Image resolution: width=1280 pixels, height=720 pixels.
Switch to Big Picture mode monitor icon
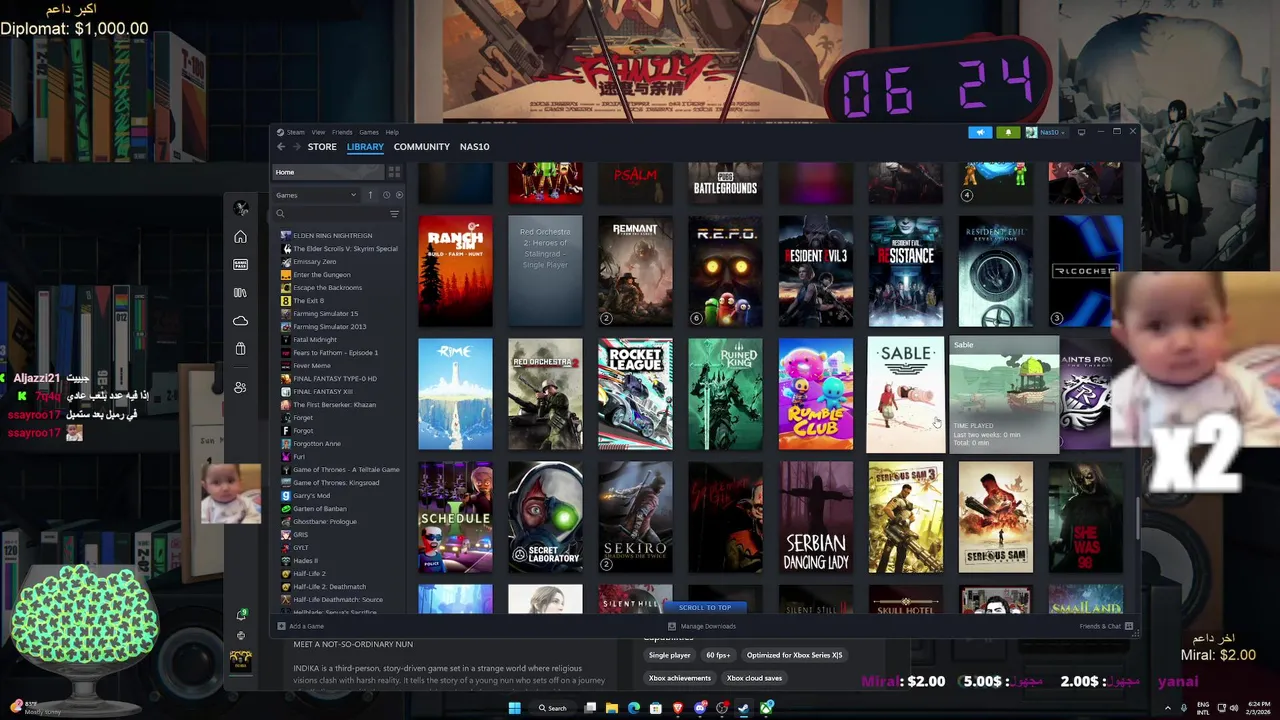1081,132
